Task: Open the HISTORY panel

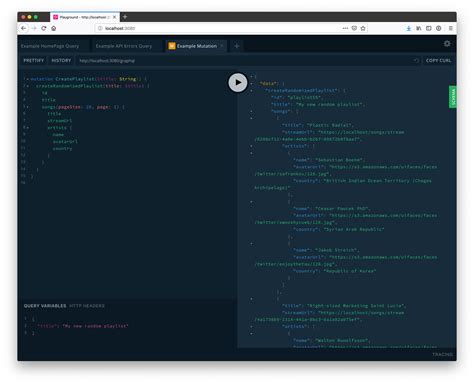Action: [61, 60]
